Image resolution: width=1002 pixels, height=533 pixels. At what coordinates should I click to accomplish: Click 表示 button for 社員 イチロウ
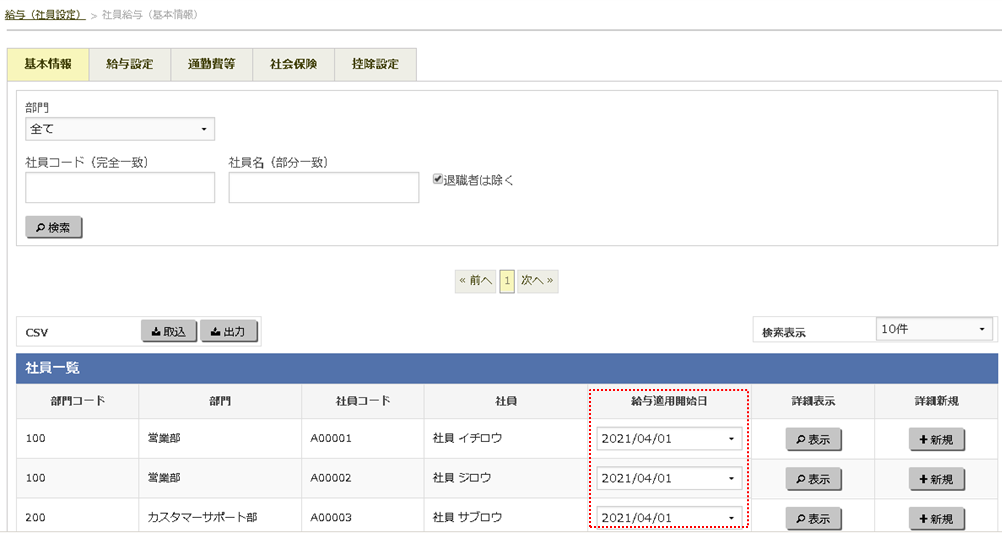pyautogui.click(x=813, y=439)
